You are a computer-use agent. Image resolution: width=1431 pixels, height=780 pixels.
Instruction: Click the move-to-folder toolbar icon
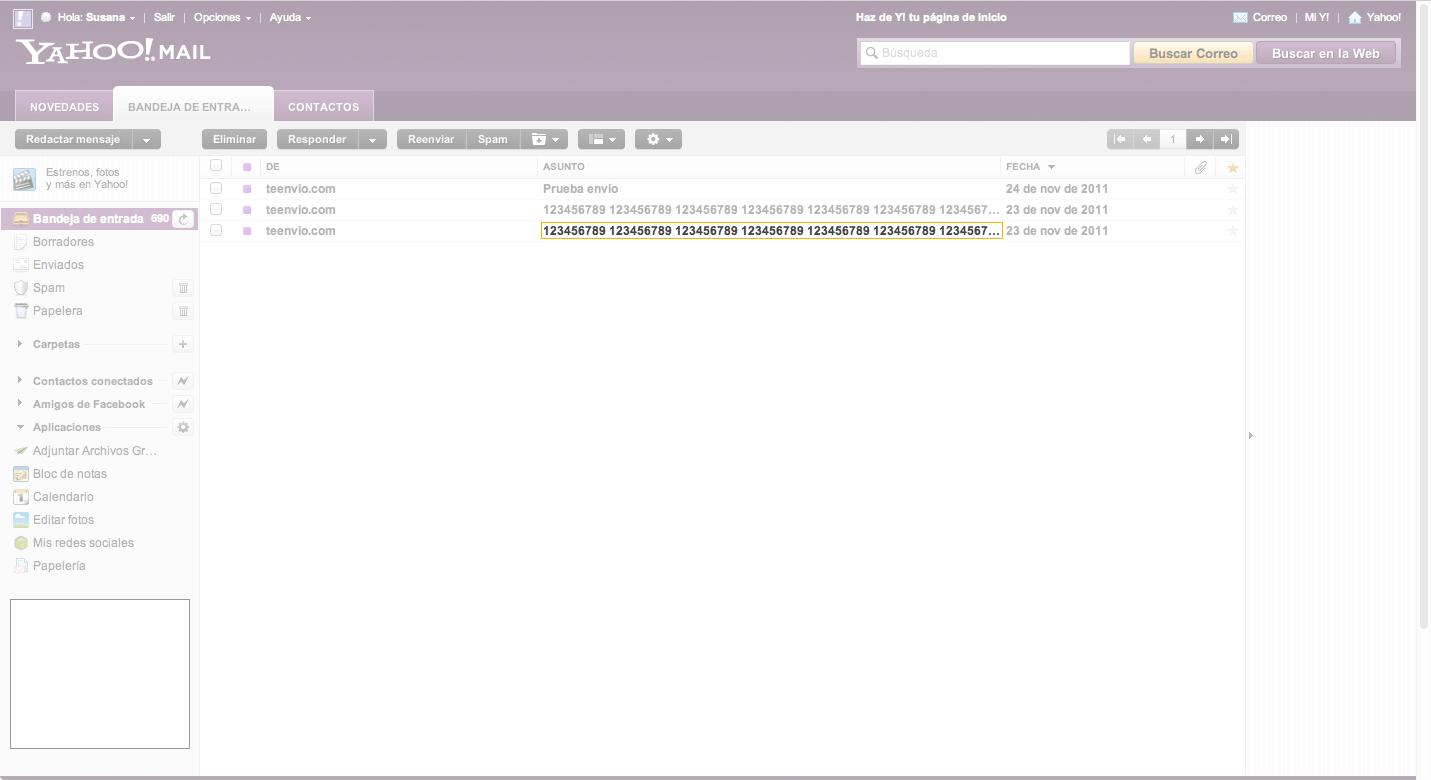tap(545, 140)
